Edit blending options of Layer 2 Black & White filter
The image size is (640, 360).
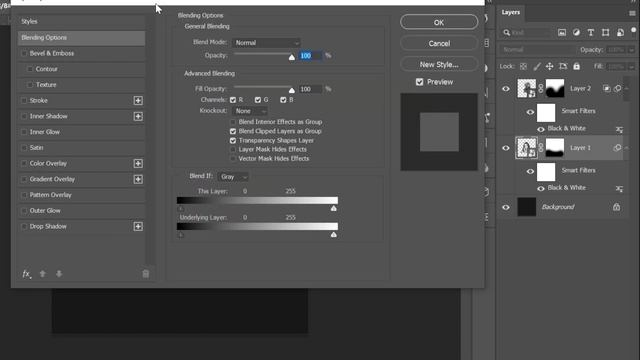(619, 130)
